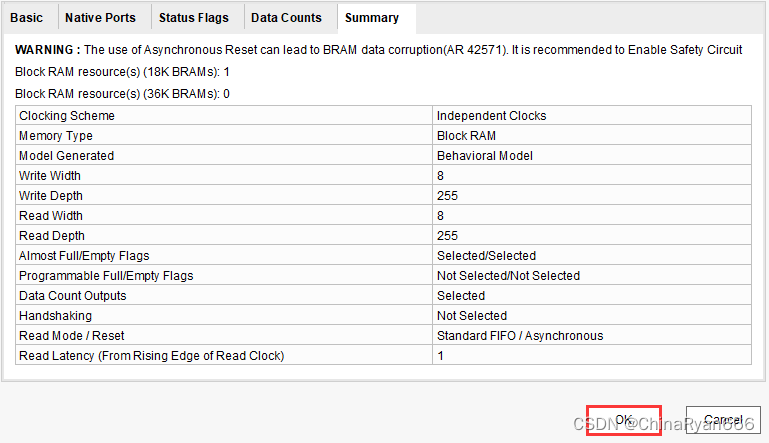
Task: Select the Almost Full/Empty Flags label
Action: [84, 256]
